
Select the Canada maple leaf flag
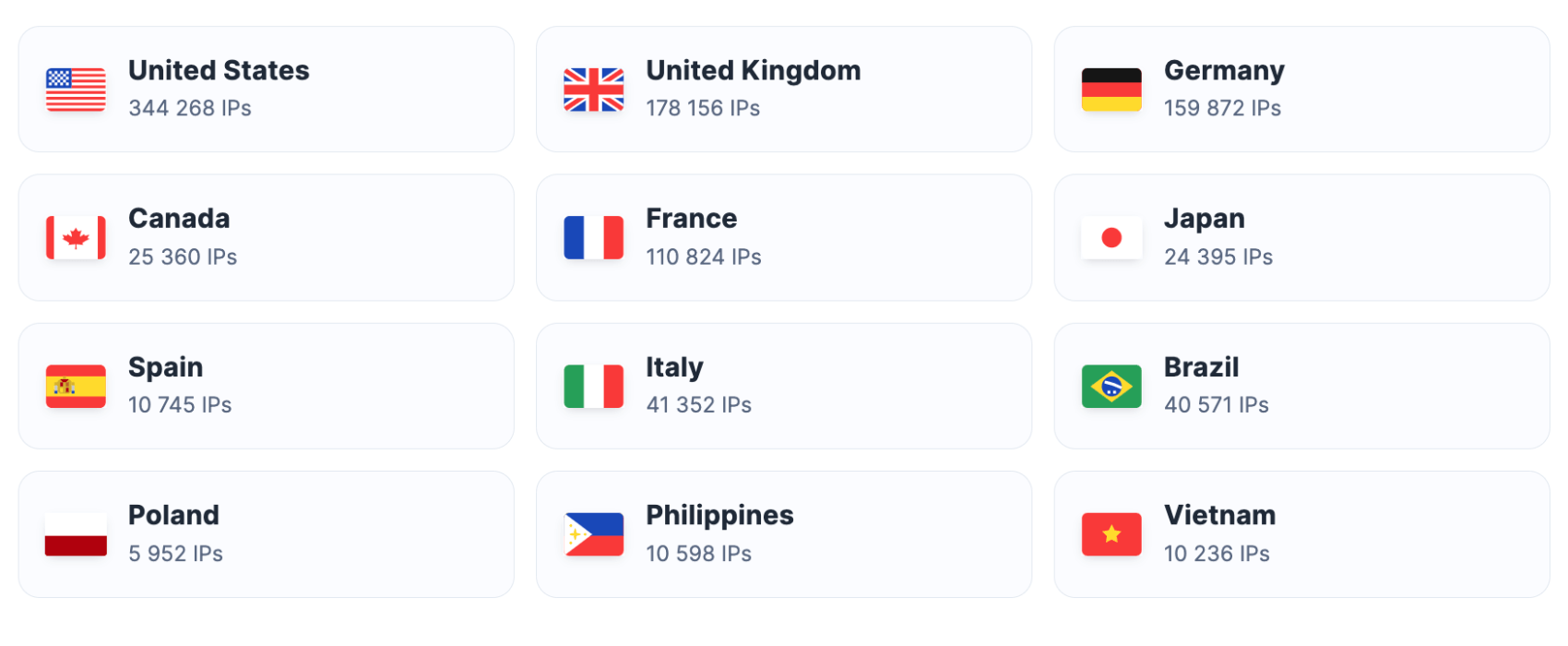(x=76, y=238)
